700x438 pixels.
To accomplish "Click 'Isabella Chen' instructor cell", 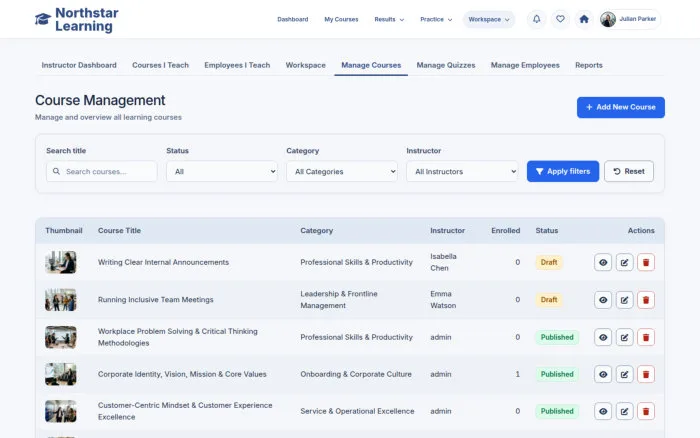I will coord(443,263).
